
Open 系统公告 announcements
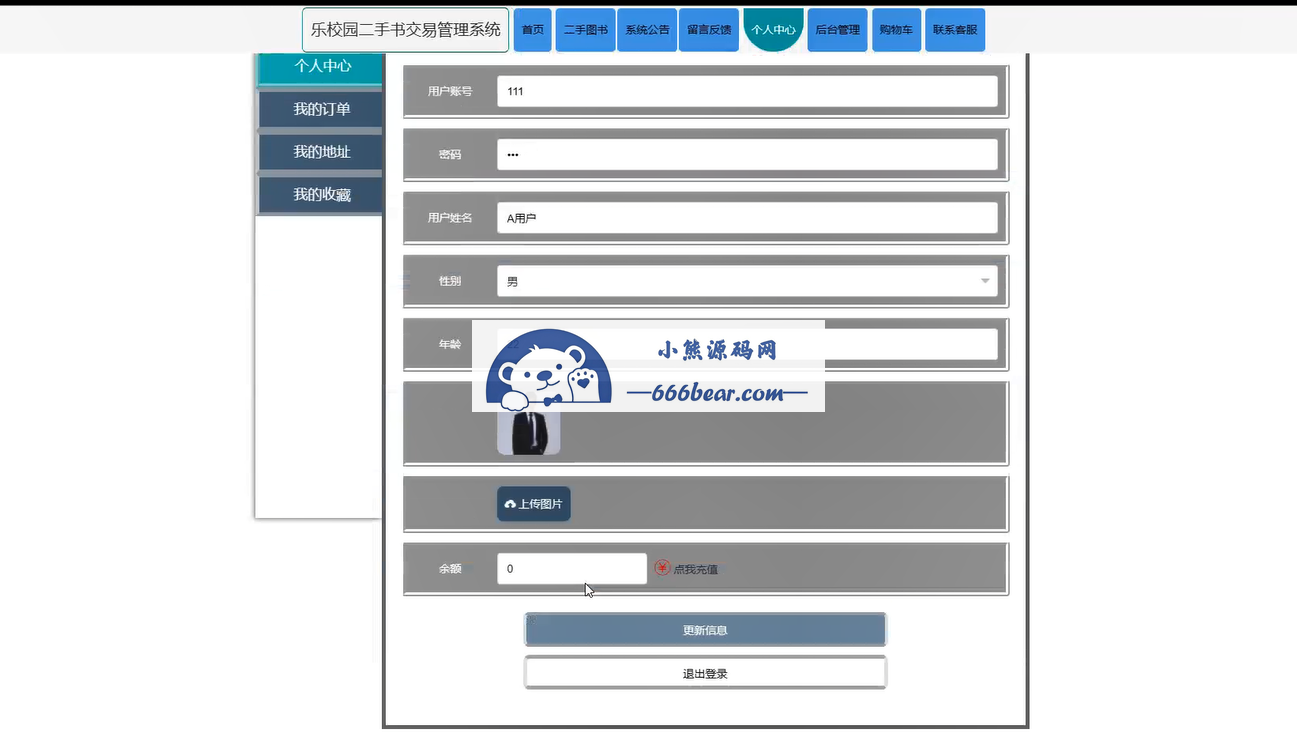click(x=647, y=30)
